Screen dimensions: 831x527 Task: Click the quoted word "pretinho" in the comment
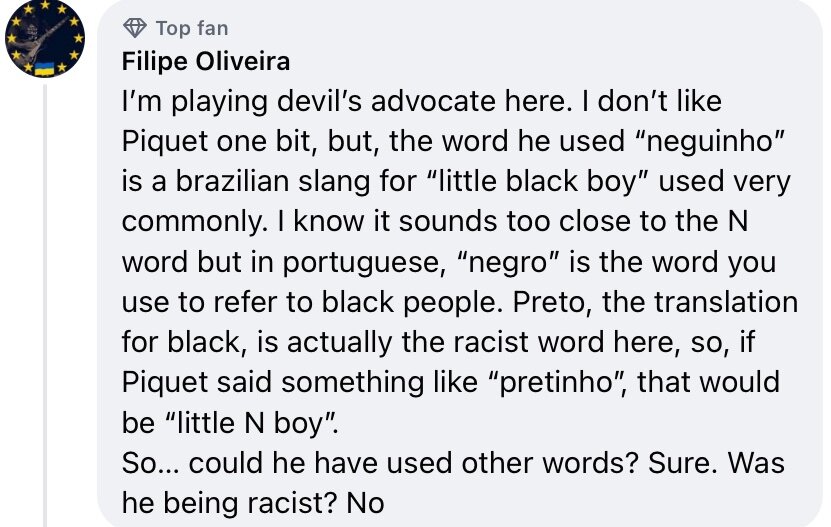pos(558,382)
